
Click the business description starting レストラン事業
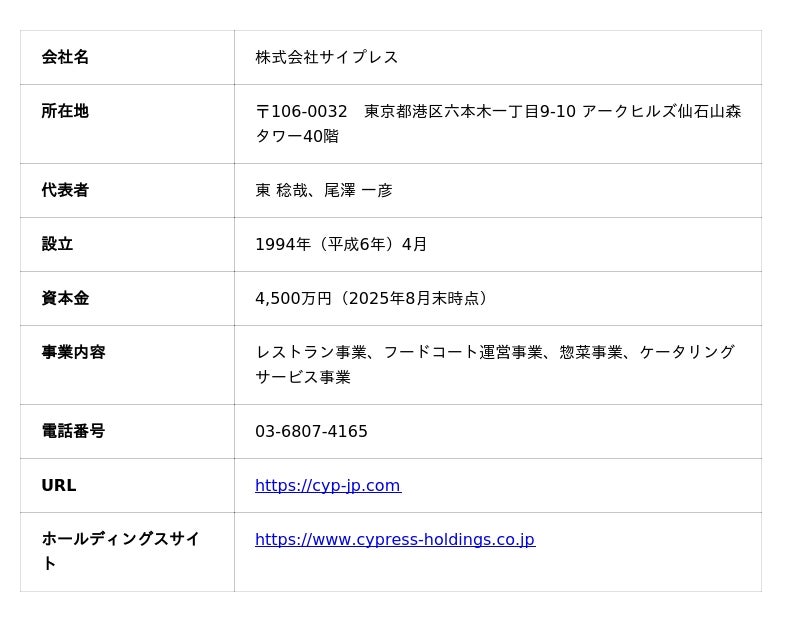tap(495, 364)
